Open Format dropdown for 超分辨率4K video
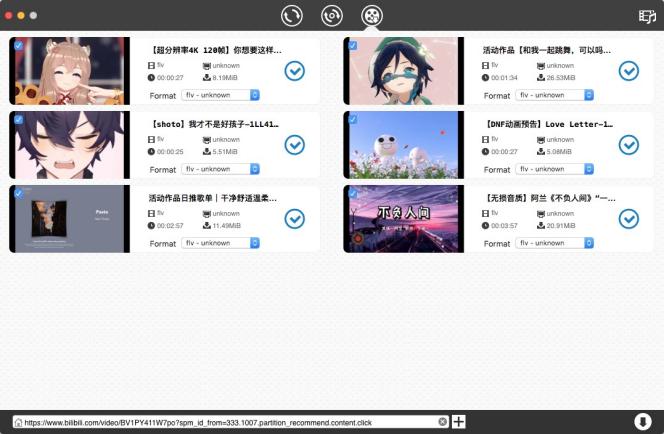664x434 pixels. (220, 95)
